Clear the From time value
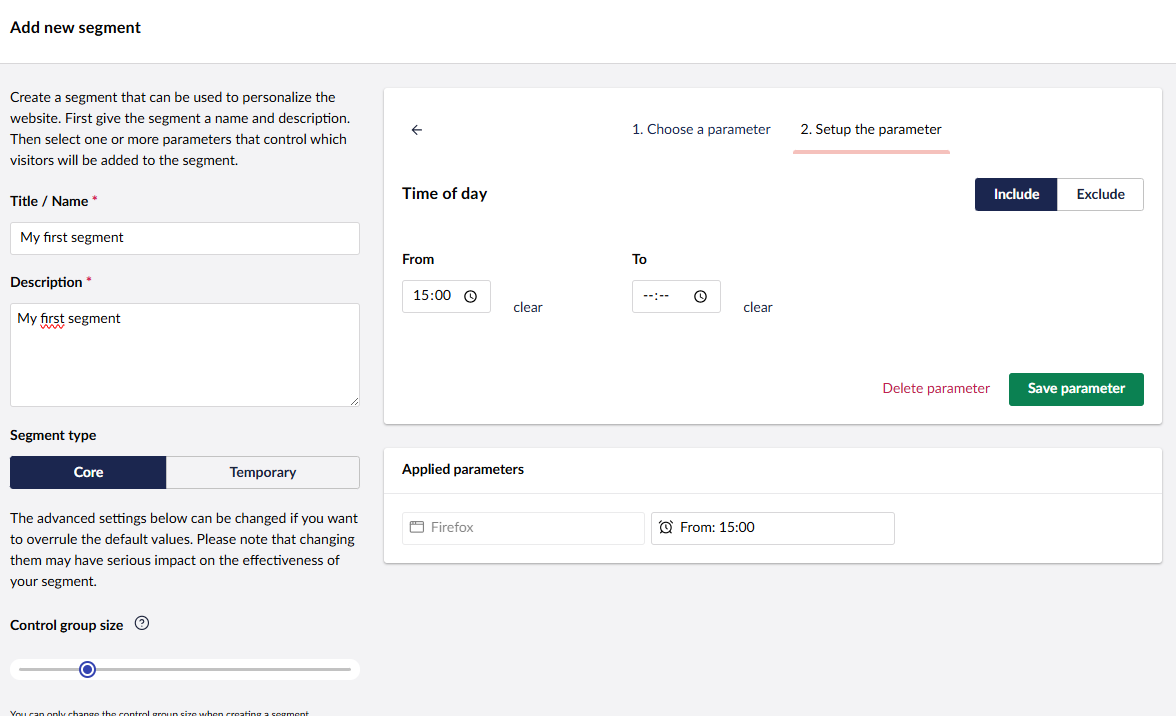Image resolution: width=1176 pixels, height=716 pixels. [528, 307]
